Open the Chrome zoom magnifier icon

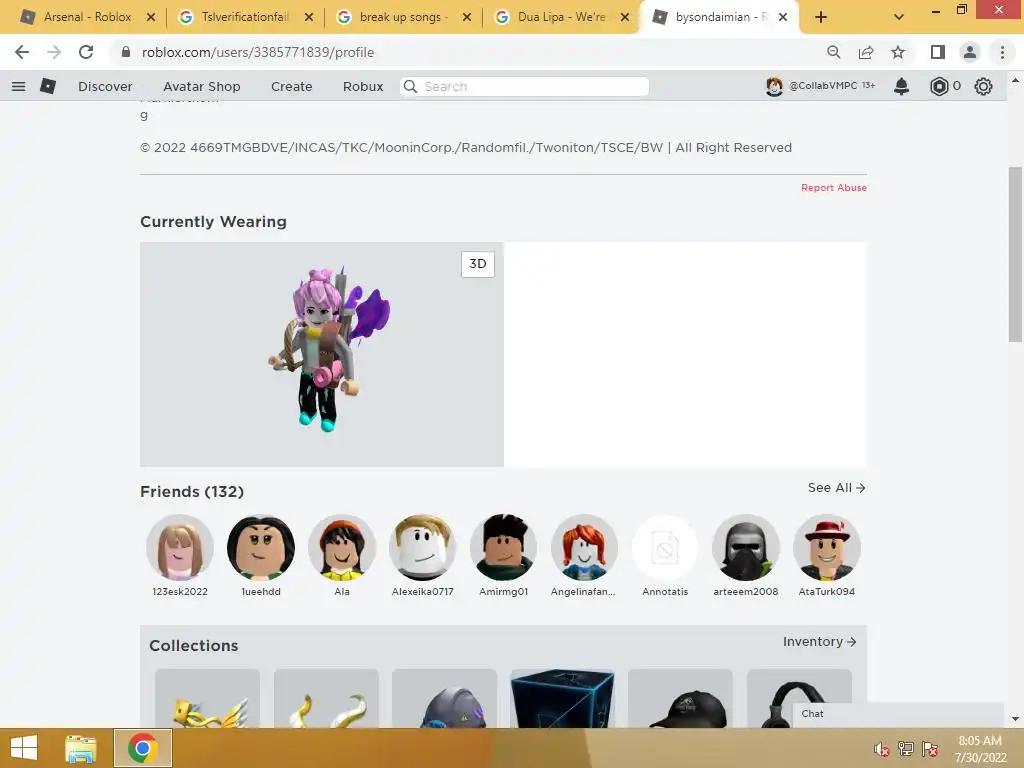coord(833,52)
